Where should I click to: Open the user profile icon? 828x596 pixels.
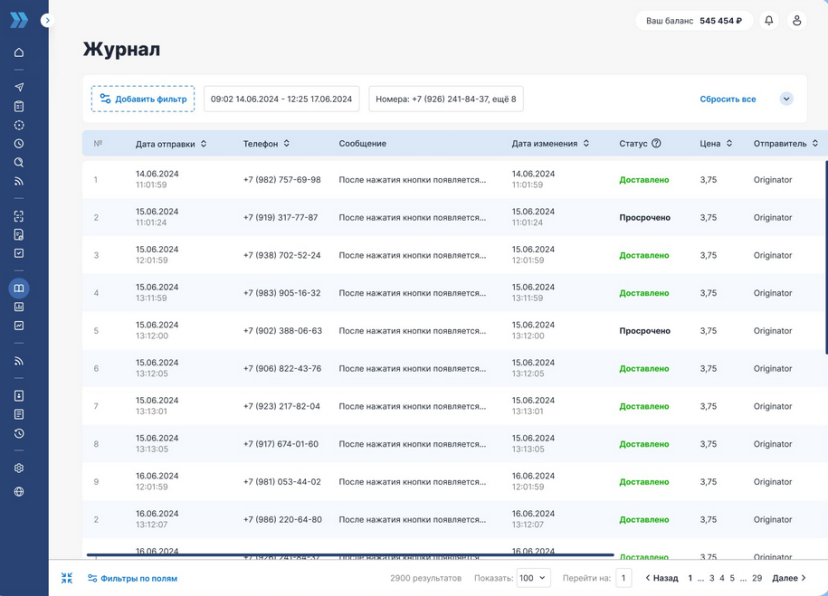click(797, 21)
